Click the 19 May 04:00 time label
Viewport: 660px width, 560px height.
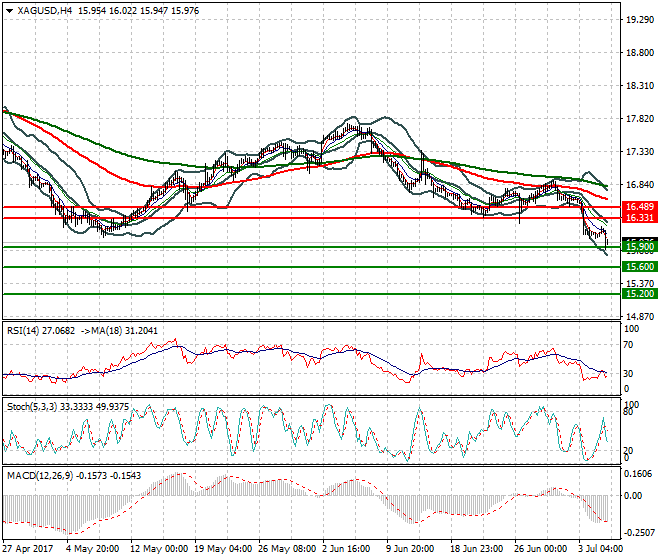click(x=224, y=549)
